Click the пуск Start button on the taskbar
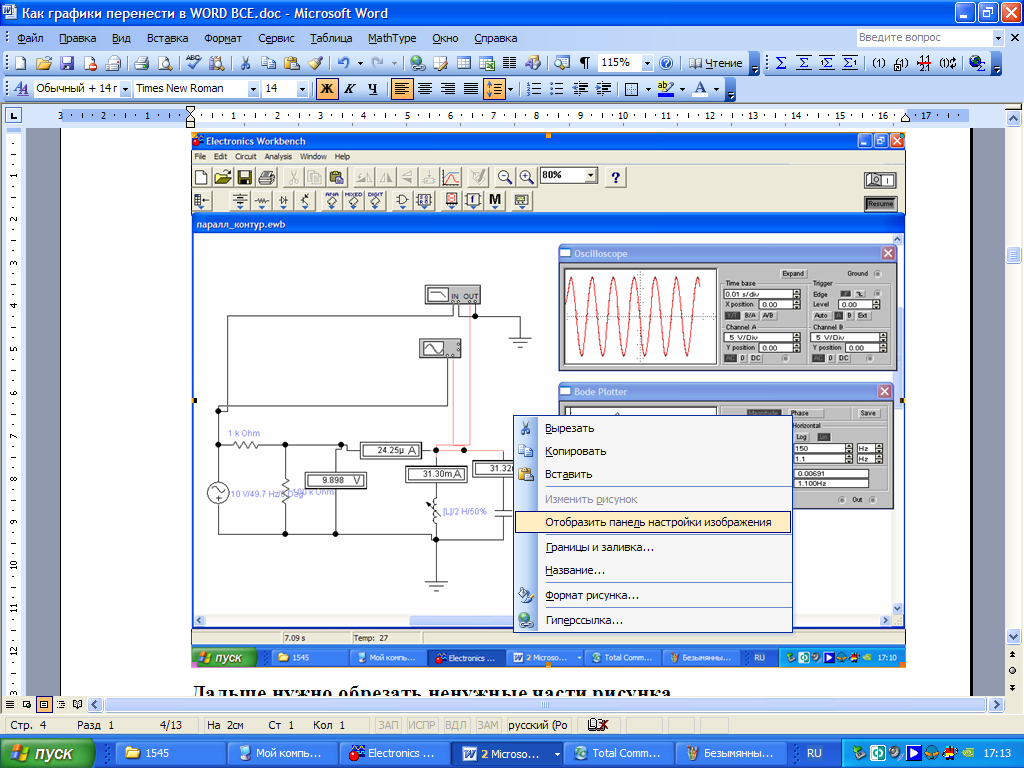The height and width of the screenshot is (768, 1024). pyautogui.click(x=47, y=753)
